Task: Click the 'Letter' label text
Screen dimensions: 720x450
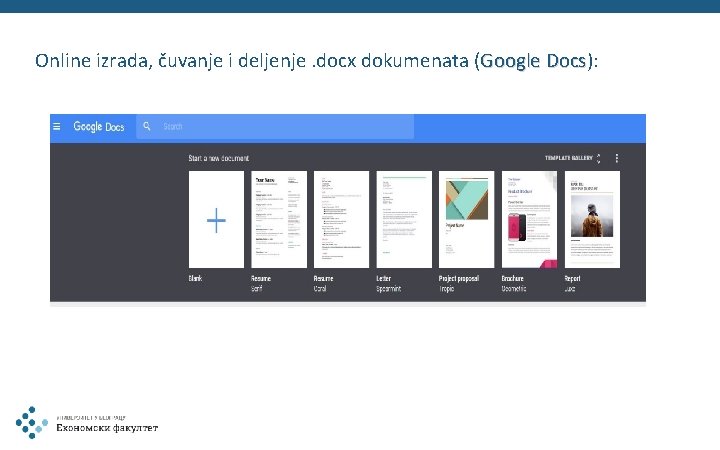Action: (383, 278)
